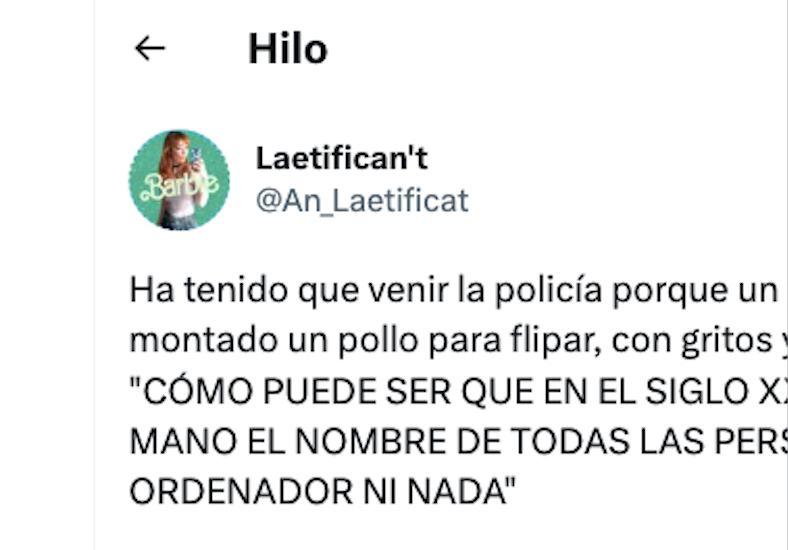Click the final line "ORDENADOR NI NADA"
The image size is (788, 550).
pos(323,491)
